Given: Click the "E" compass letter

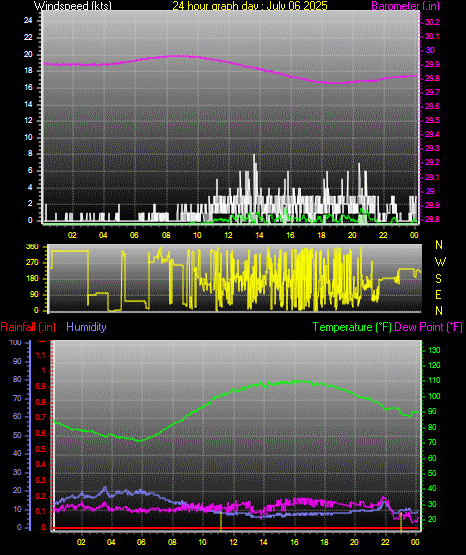Looking at the screenshot, I should [438, 295].
